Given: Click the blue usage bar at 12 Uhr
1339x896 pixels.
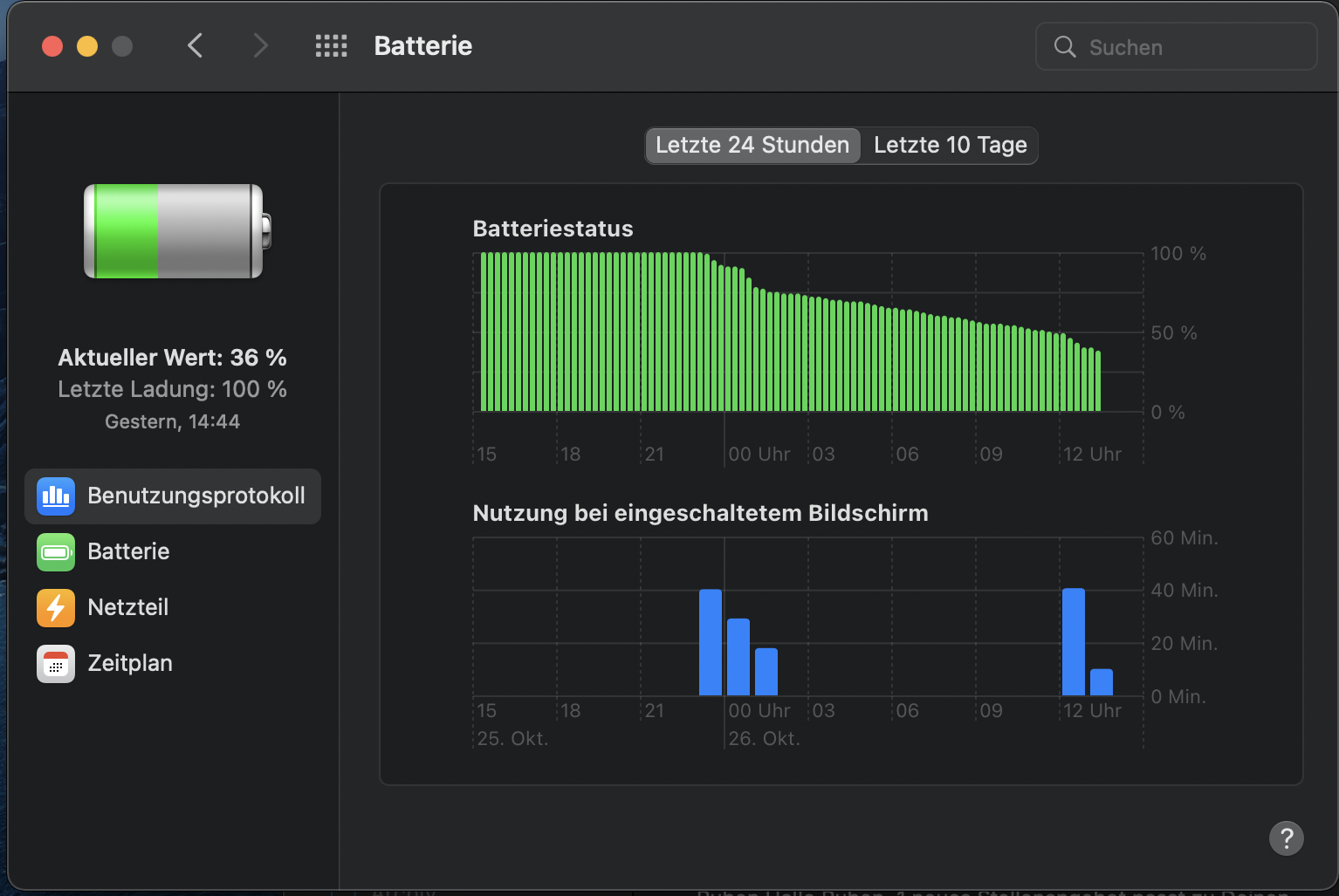Looking at the screenshot, I should point(1073,642).
